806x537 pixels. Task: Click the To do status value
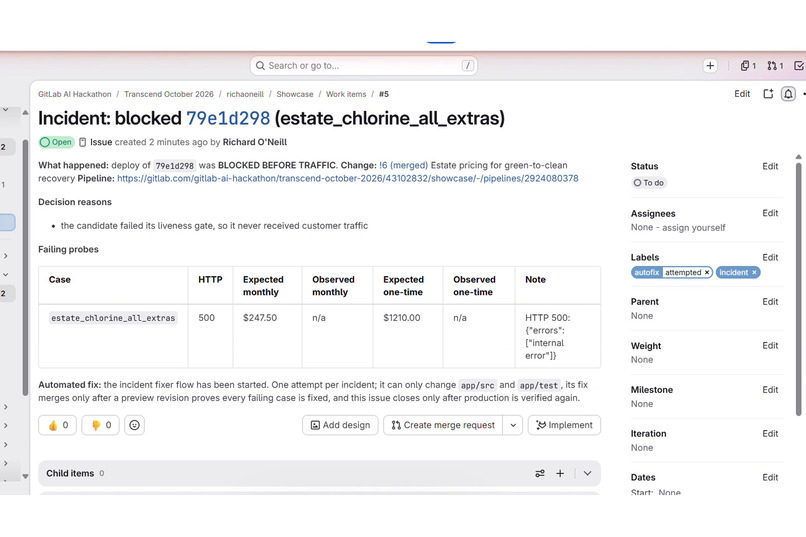[x=649, y=183]
